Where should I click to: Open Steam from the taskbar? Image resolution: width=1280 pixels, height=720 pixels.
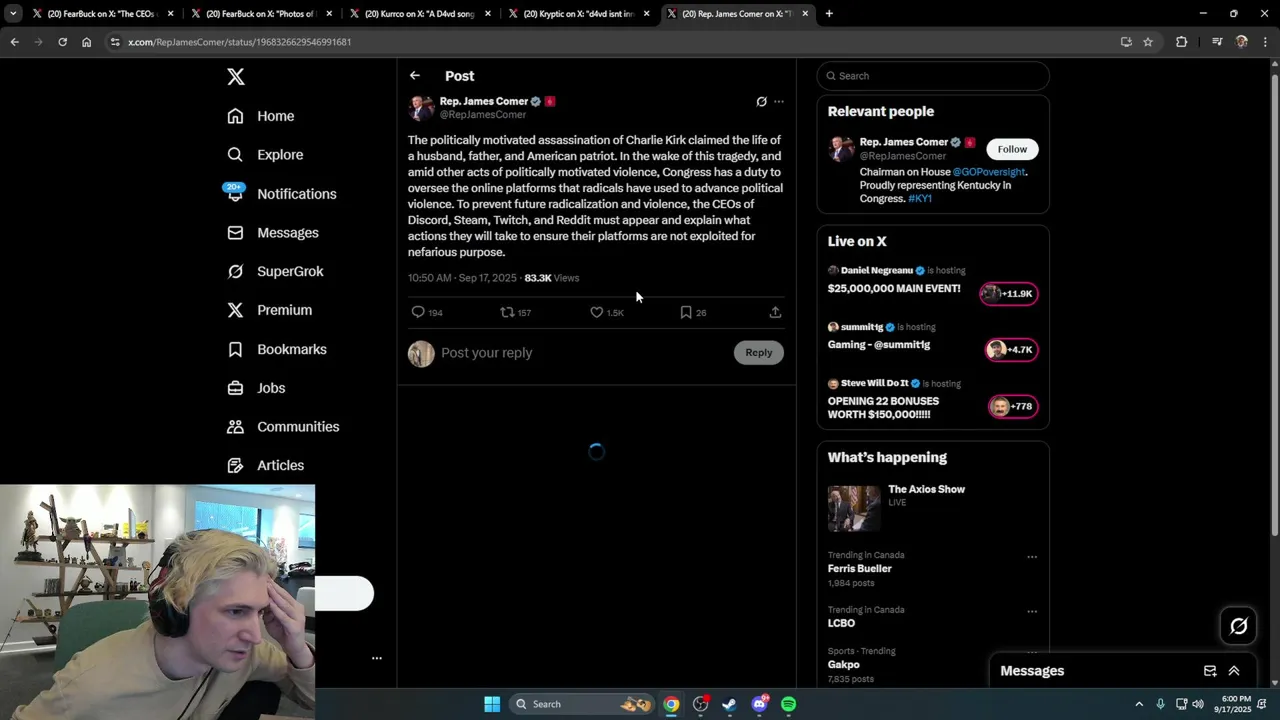coord(730,704)
